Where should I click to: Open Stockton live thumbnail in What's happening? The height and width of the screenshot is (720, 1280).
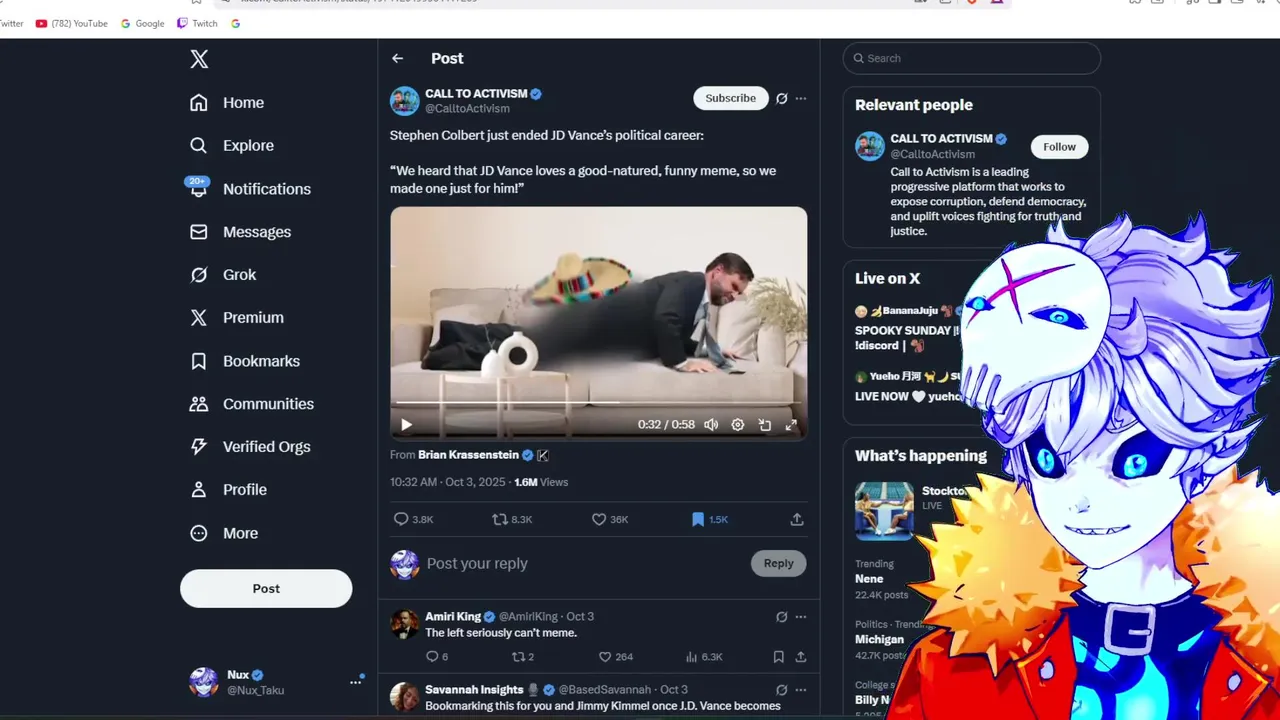tap(884, 511)
